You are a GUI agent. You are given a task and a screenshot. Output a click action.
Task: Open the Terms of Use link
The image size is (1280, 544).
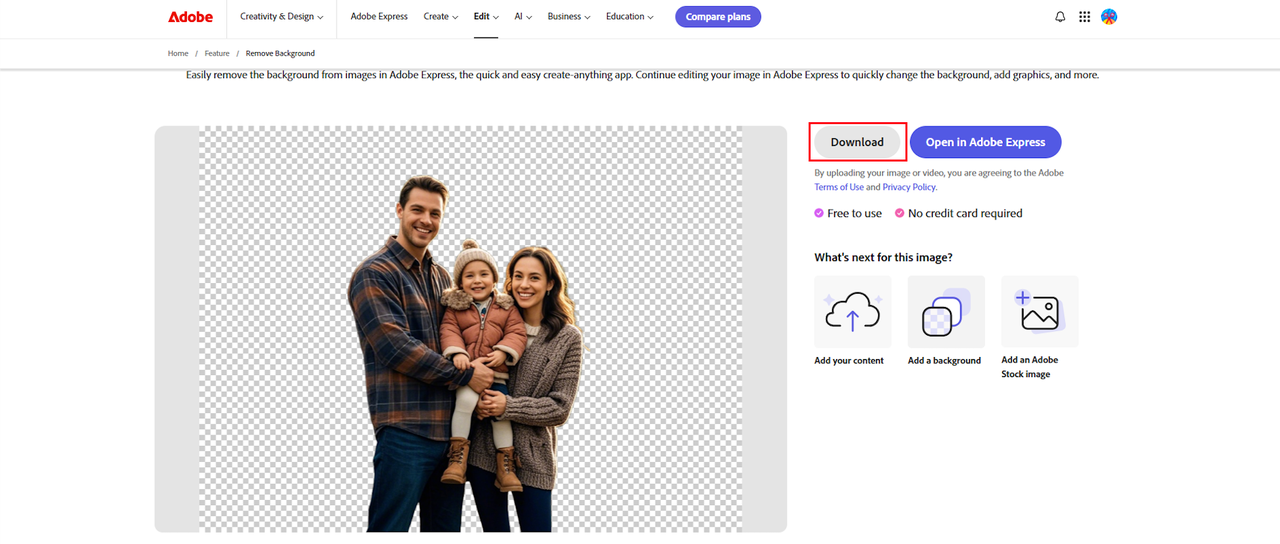point(839,187)
